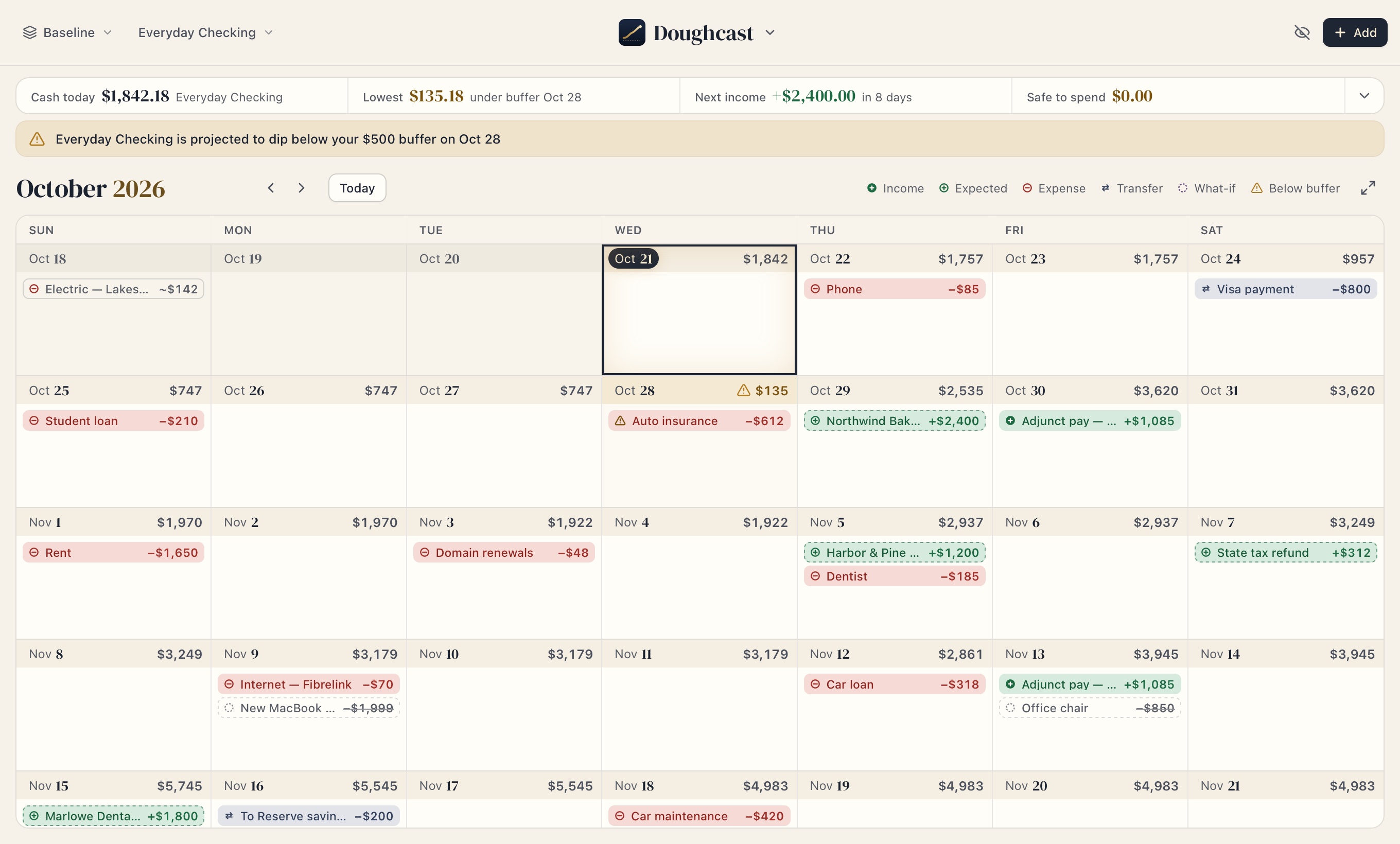
Task: Click the Oct 22 balance $1,757
Action: 960,259
